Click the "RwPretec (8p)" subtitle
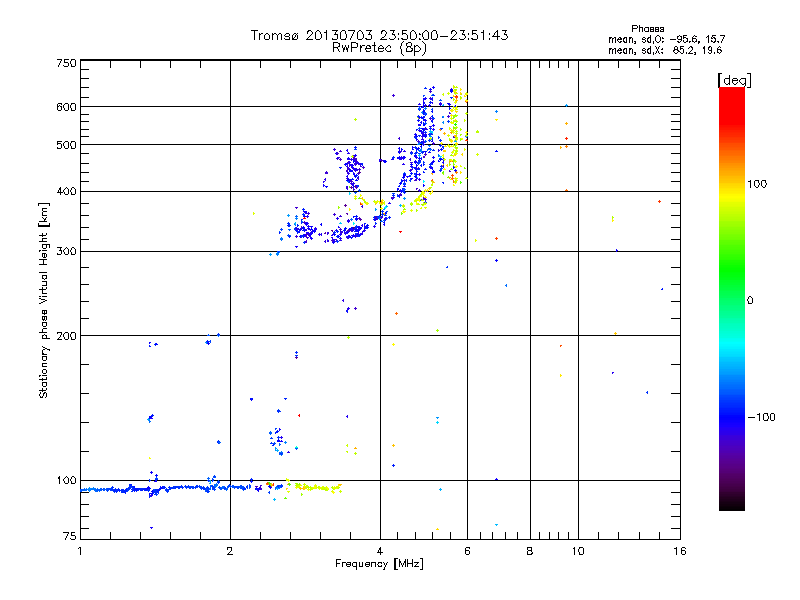This screenshot has width=800, height=600. pyautogui.click(x=379, y=48)
